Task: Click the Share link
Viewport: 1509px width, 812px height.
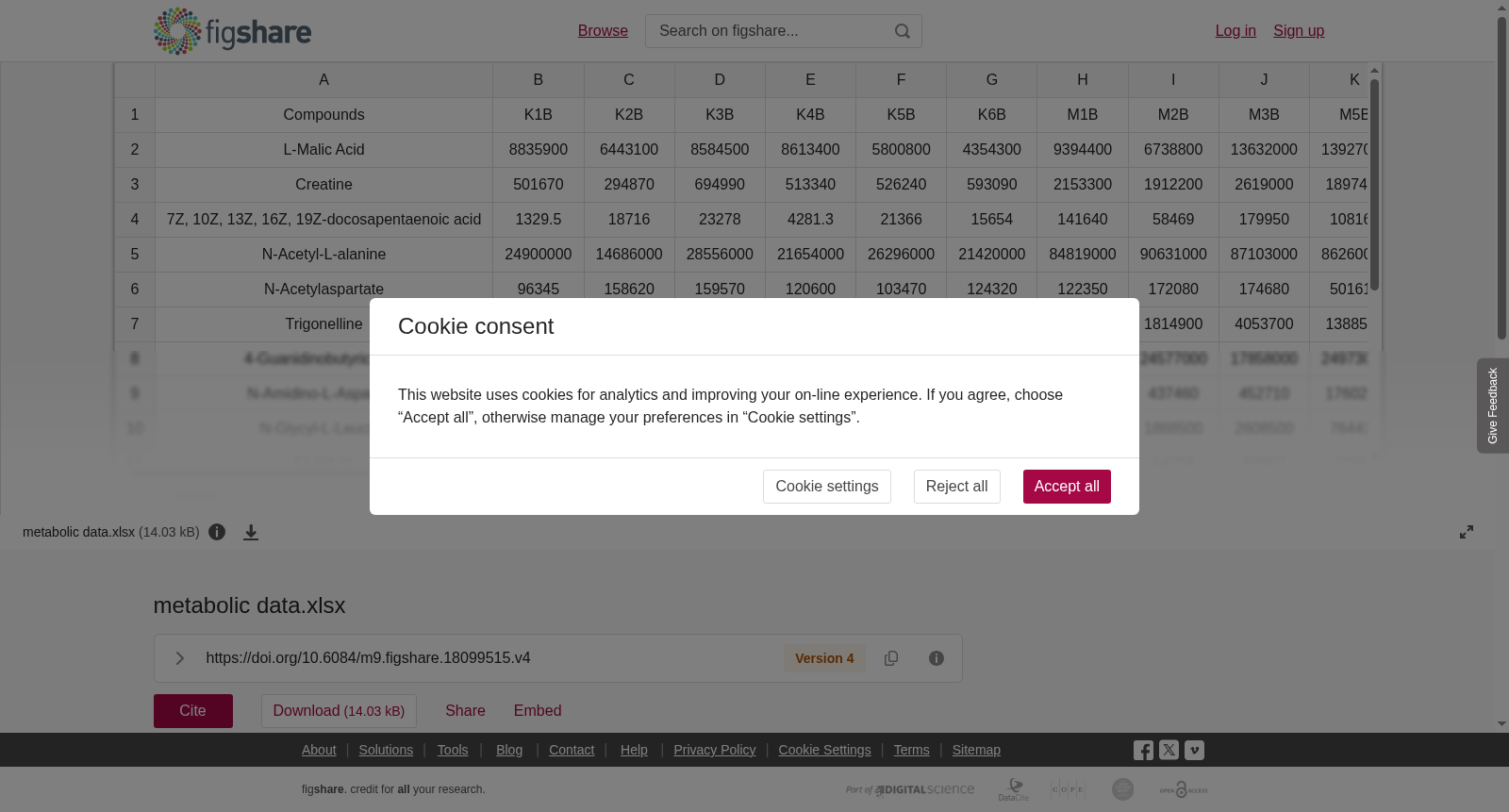Action: pos(465,711)
